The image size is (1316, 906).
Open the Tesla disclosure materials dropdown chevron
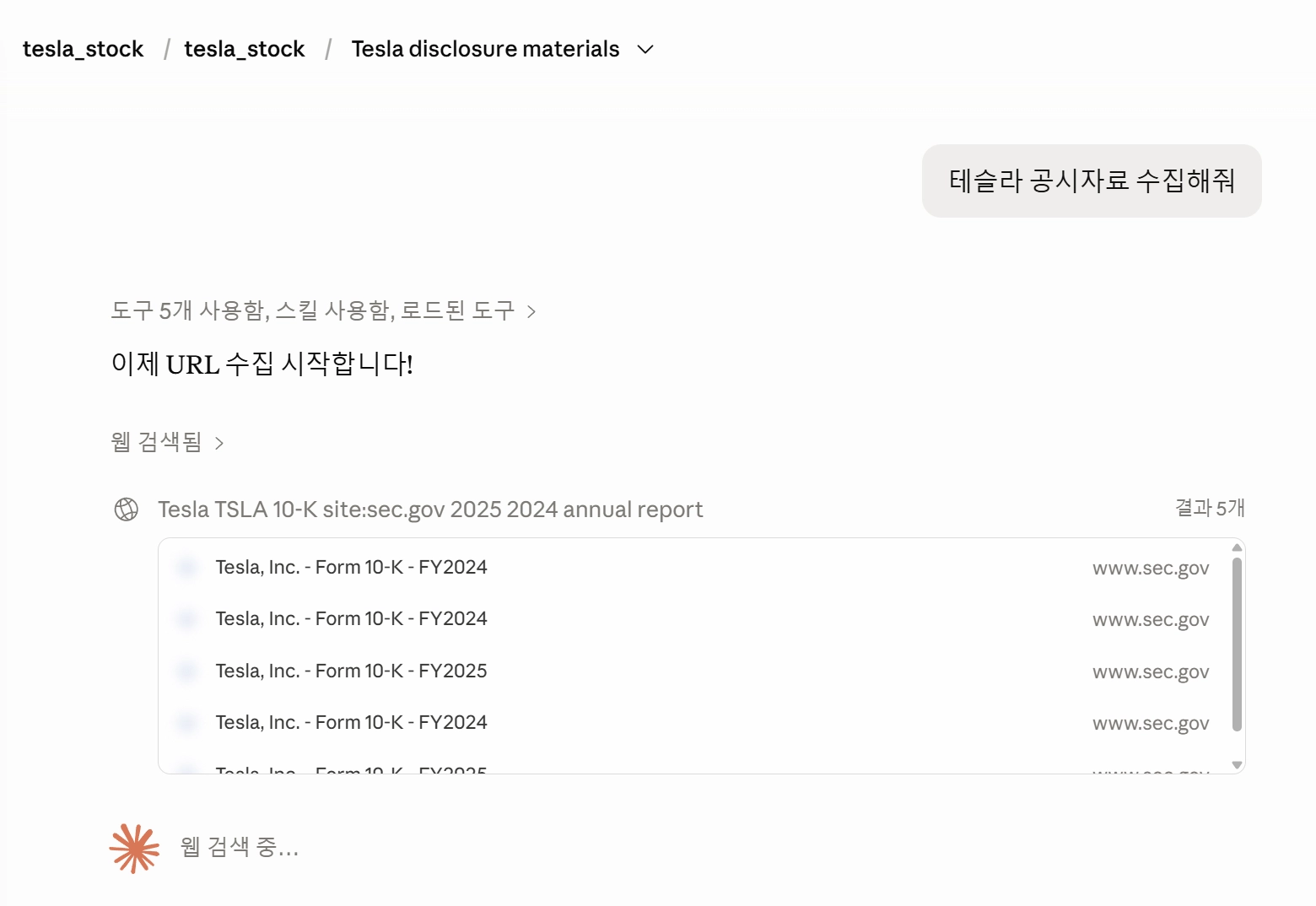[645, 50]
